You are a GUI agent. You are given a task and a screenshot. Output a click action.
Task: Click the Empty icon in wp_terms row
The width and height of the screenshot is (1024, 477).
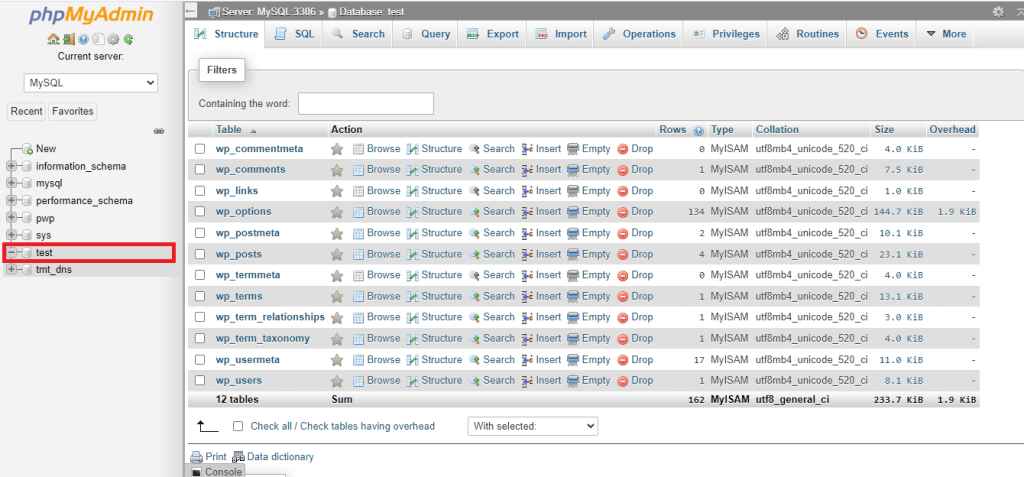[573, 296]
